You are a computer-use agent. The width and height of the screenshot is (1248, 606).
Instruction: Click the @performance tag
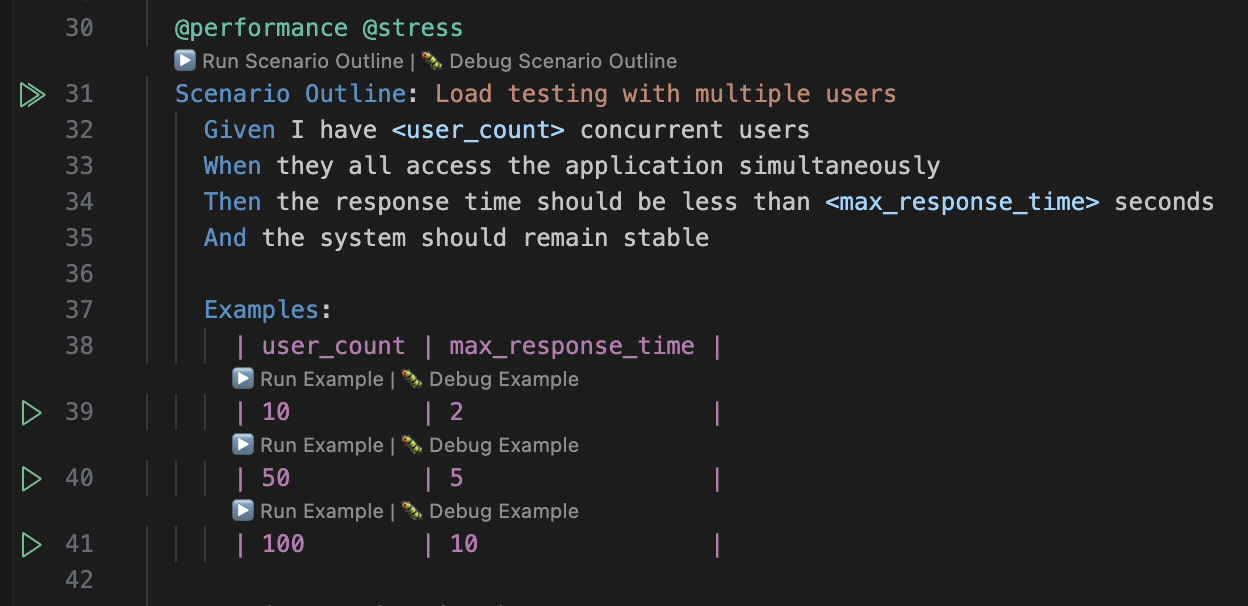tap(262, 28)
